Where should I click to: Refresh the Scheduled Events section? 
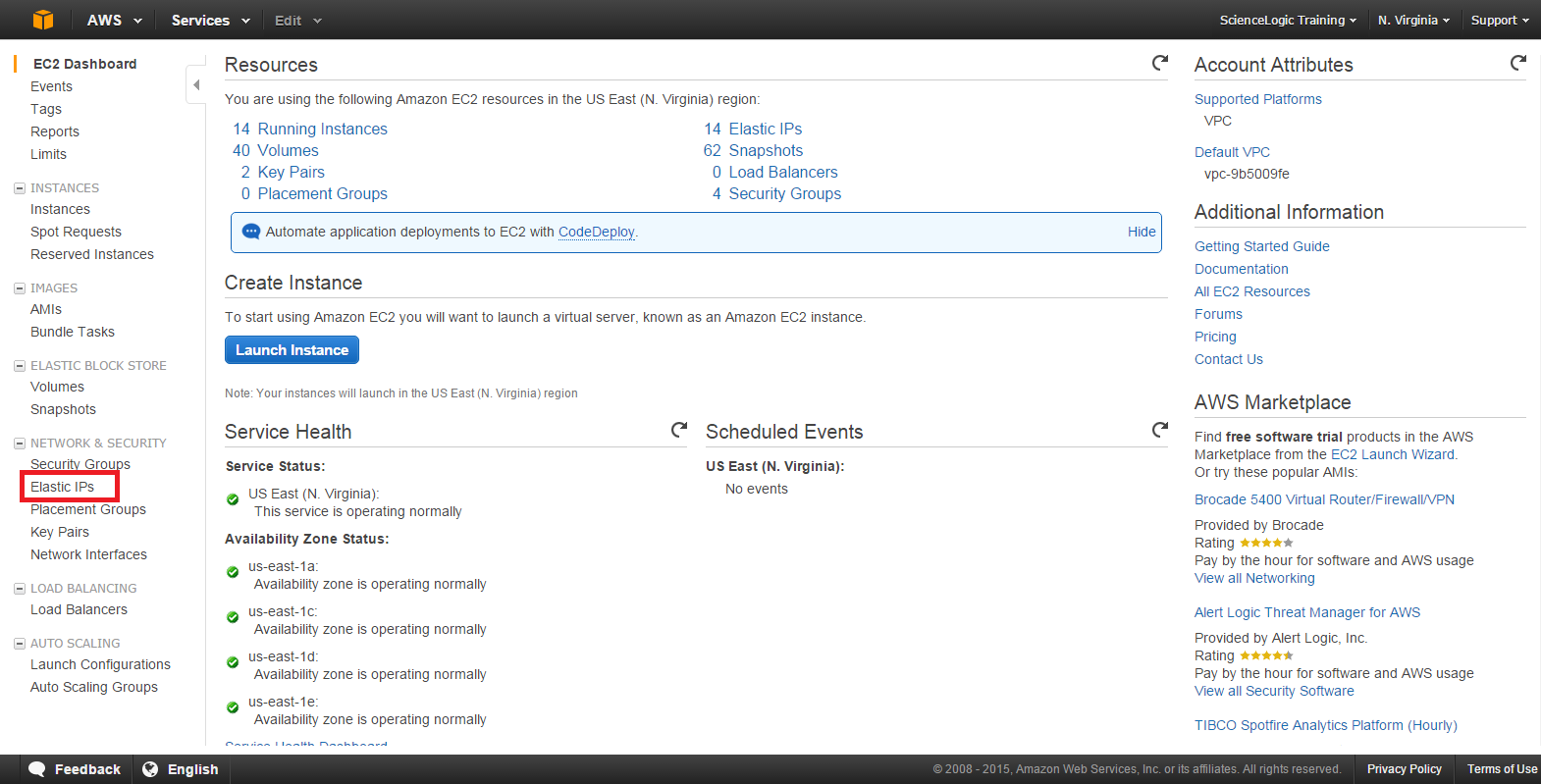1160,430
